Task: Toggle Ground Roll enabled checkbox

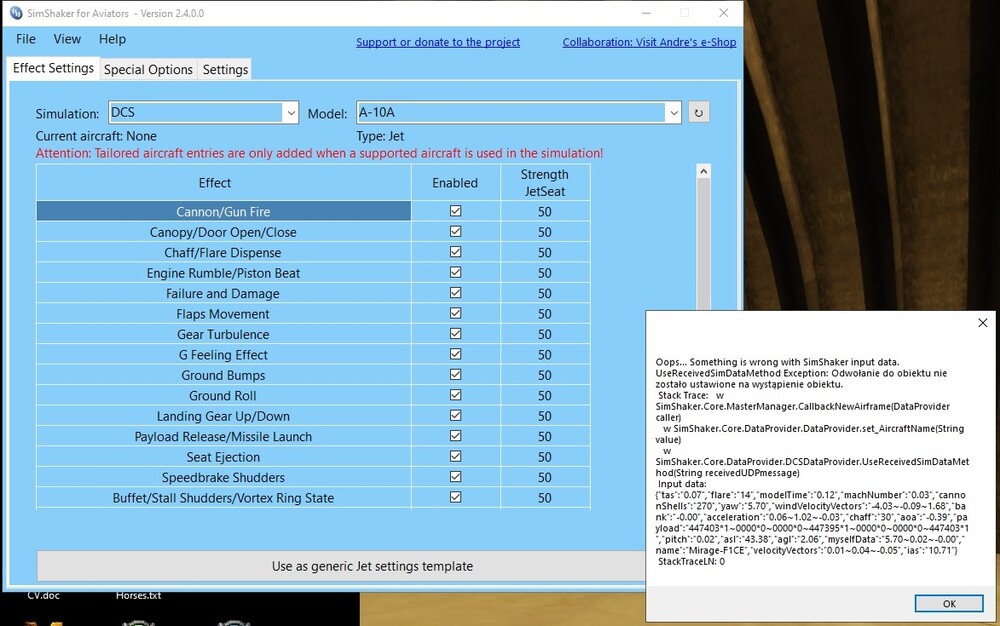Action: tap(455, 395)
